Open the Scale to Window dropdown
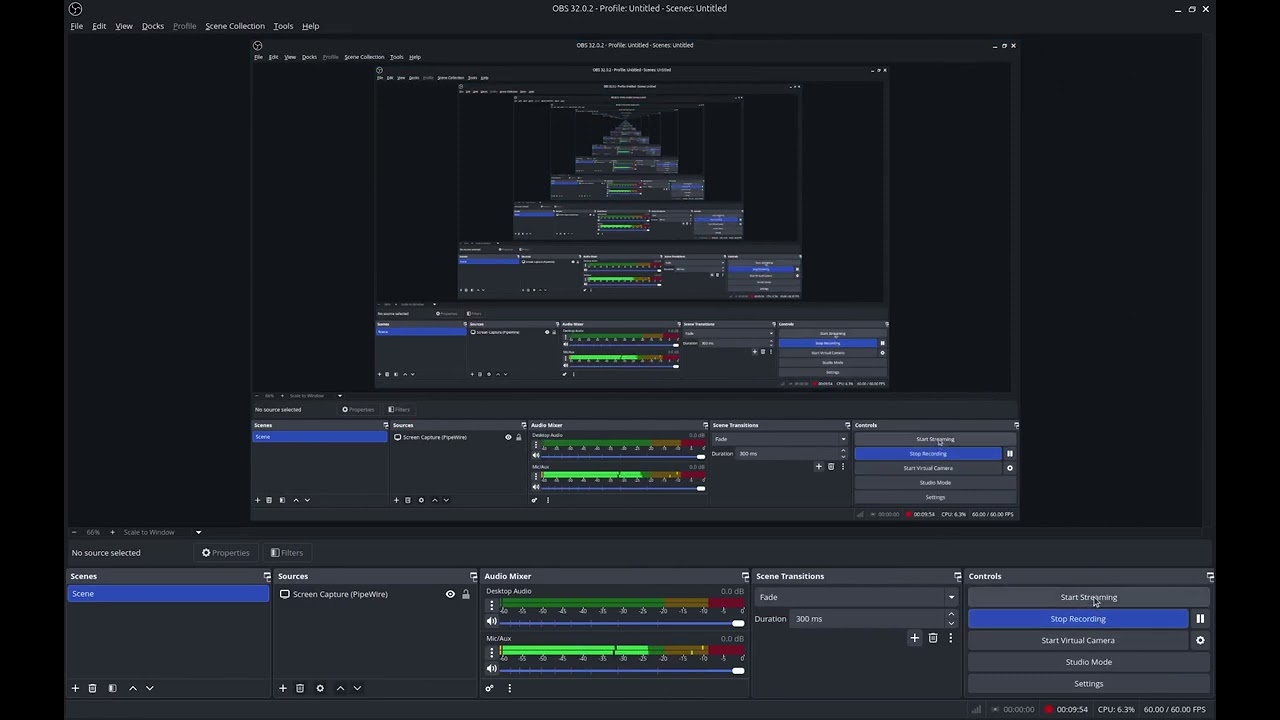This screenshot has height=720, width=1280. click(x=162, y=532)
